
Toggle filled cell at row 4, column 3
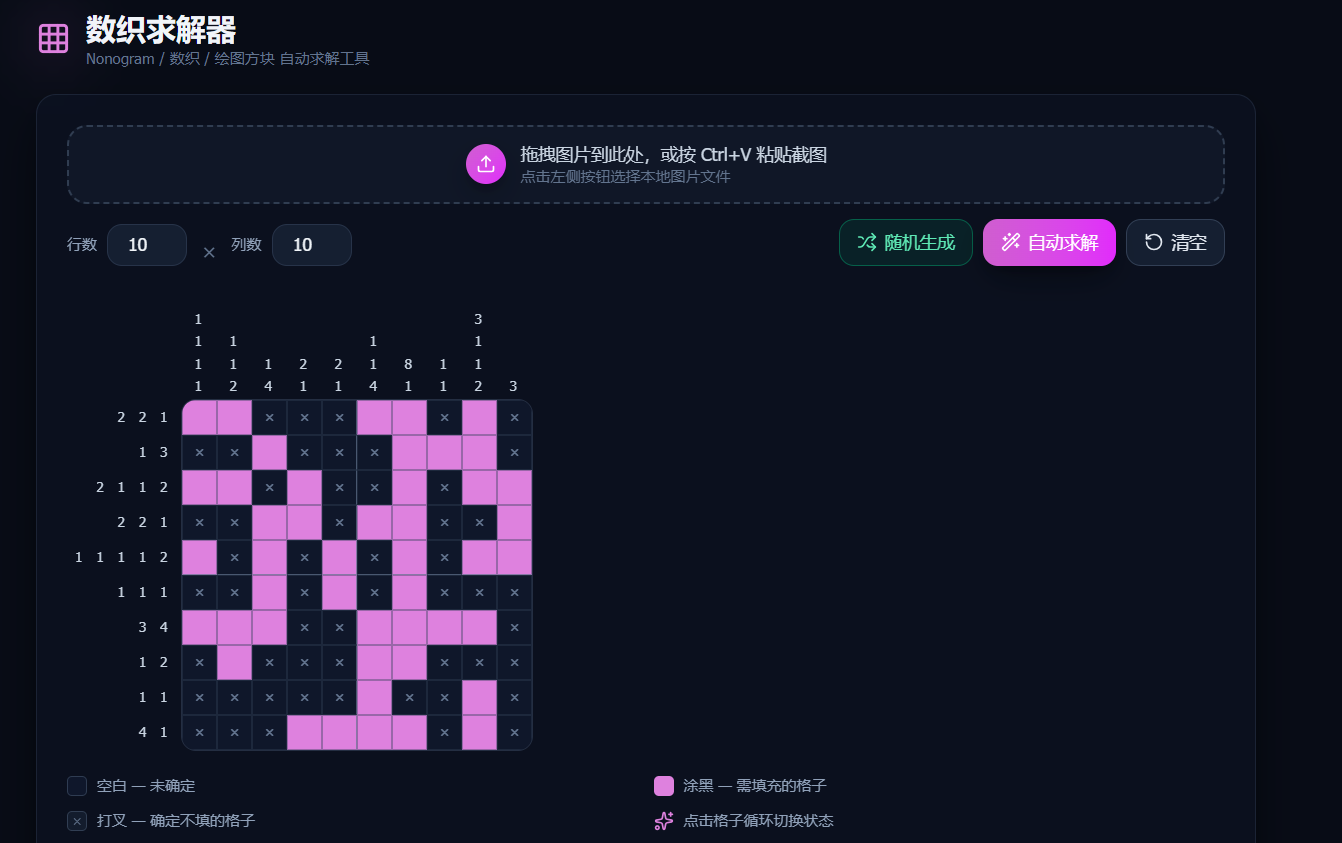point(269,522)
